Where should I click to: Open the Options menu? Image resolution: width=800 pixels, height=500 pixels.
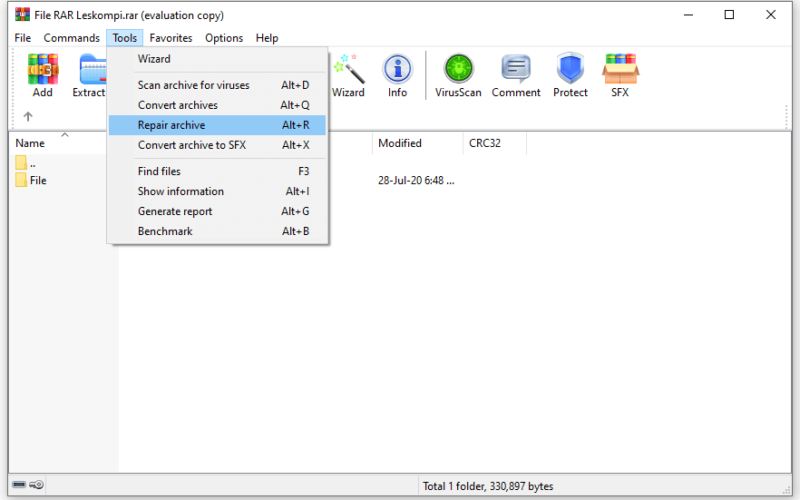[224, 38]
